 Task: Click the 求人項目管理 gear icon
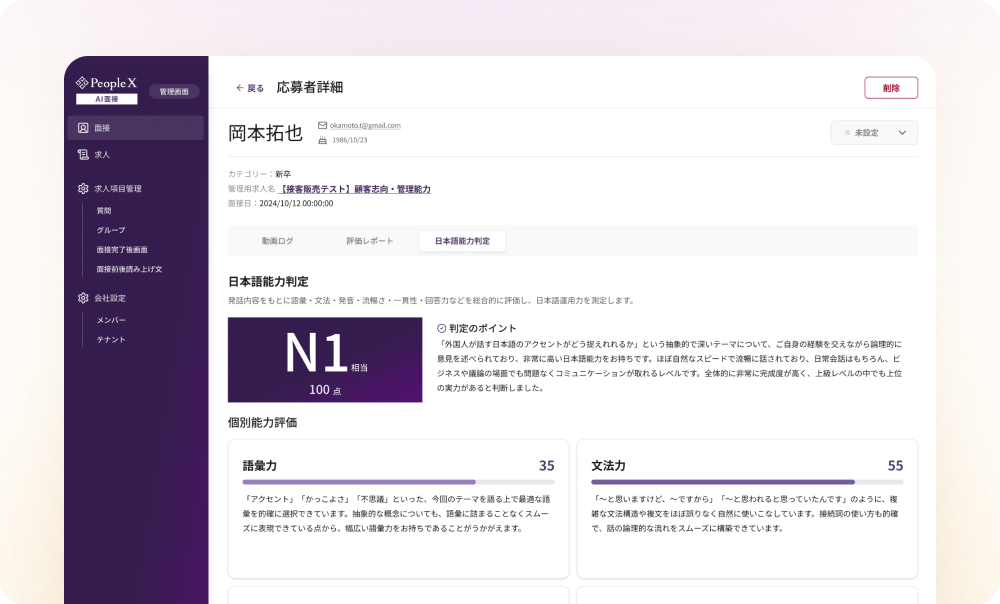(83, 188)
